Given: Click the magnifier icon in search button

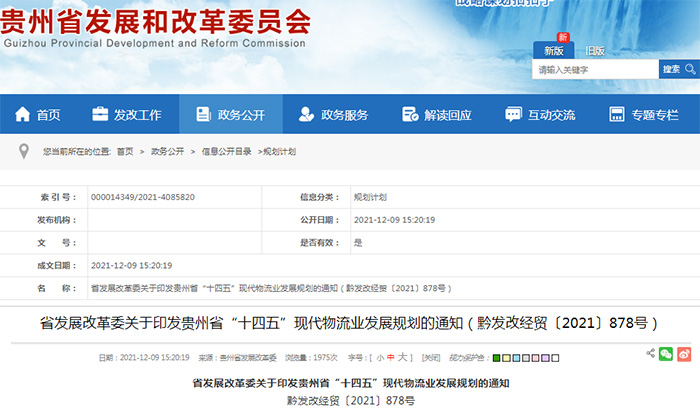Looking at the screenshot, I should pyautogui.click(x=691, y=69).
